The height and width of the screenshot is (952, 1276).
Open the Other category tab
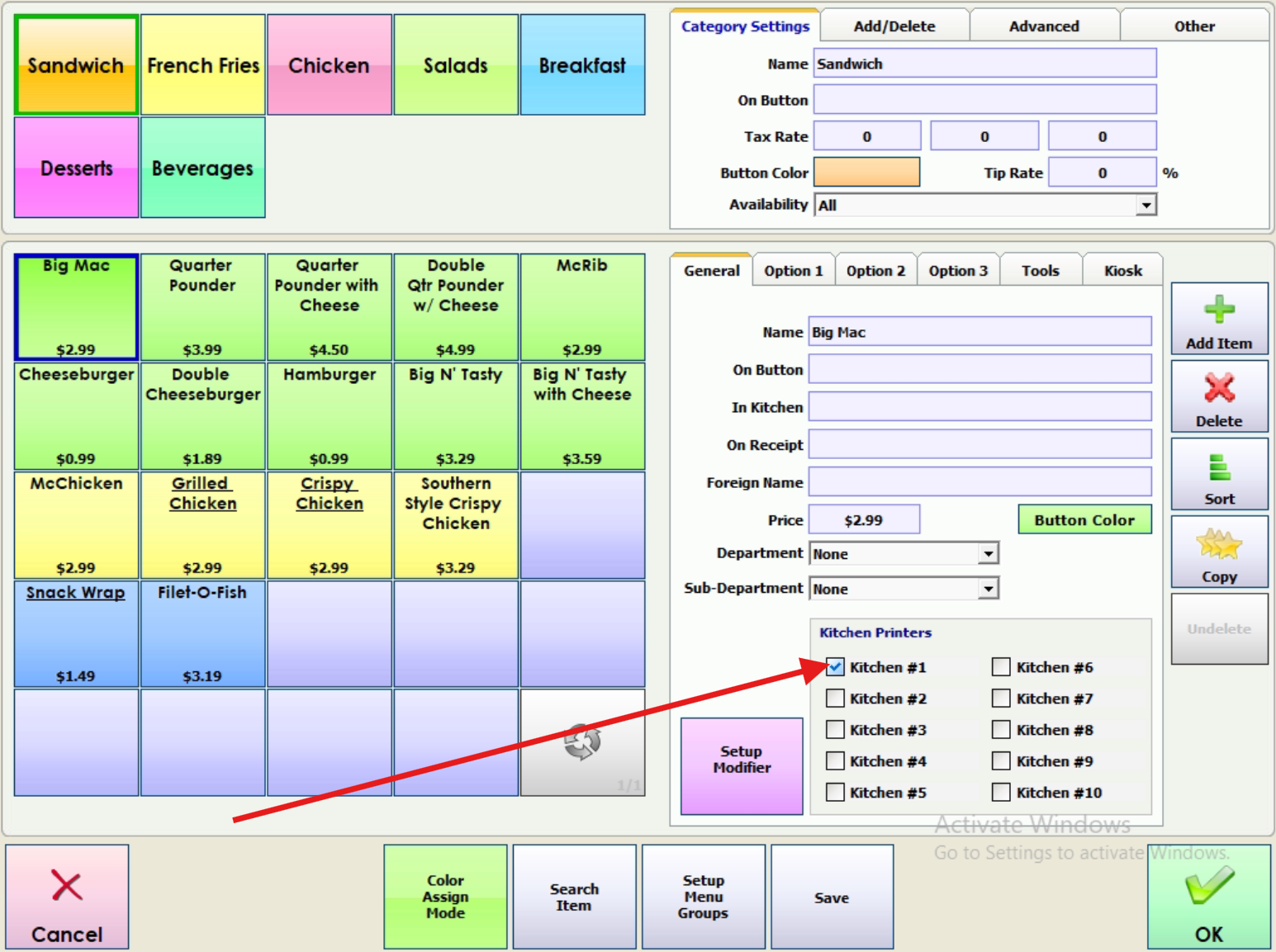pos(1194,26)
